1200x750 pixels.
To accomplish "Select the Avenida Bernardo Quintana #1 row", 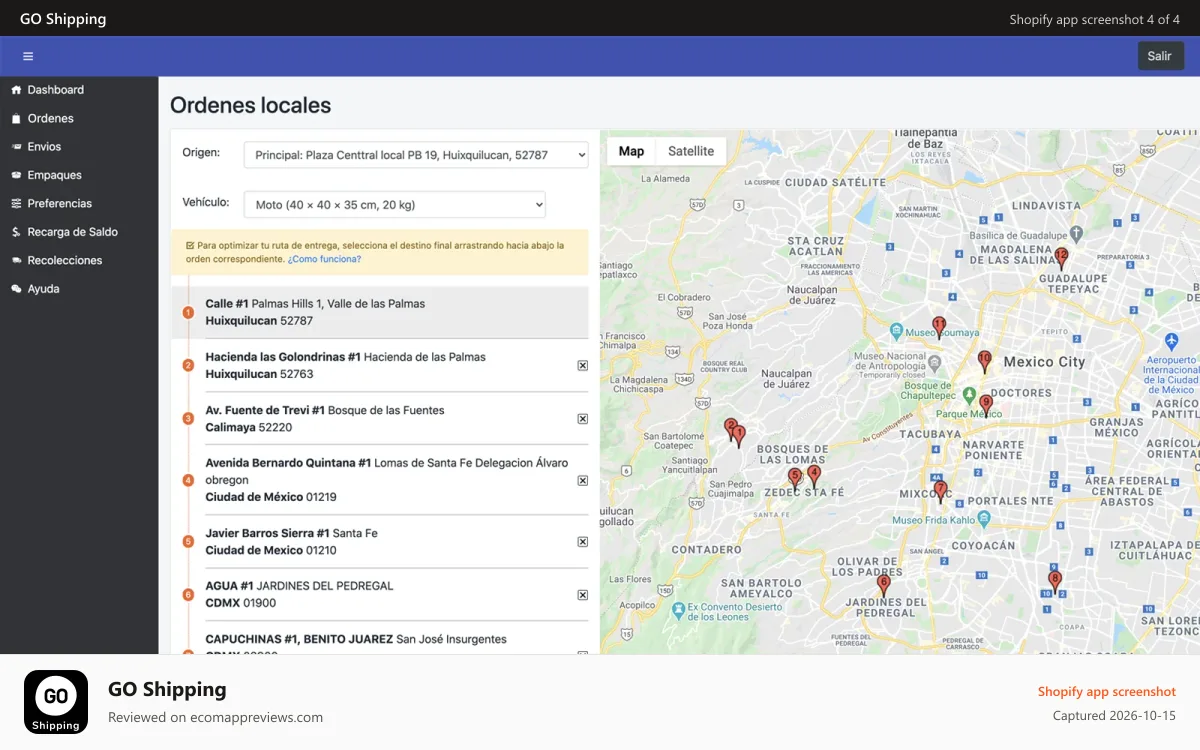I will pyautogui.click(x=380, y=480).
